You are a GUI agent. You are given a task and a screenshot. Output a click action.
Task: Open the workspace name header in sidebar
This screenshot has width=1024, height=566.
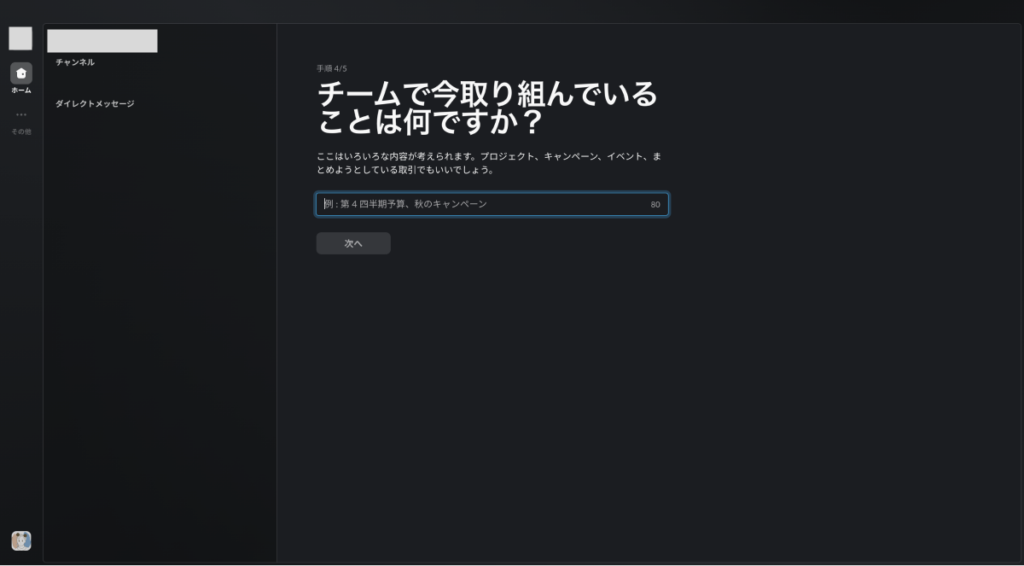pos(102,41)
